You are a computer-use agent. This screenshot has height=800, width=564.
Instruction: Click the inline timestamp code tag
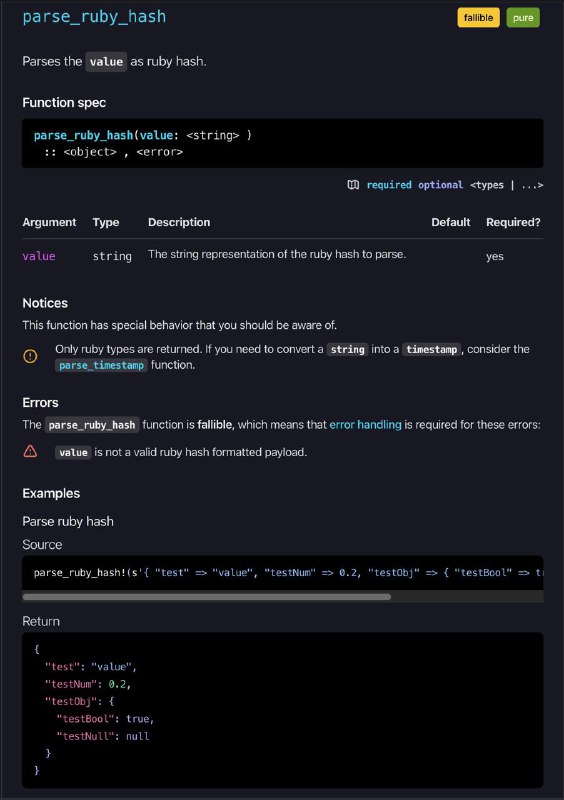[431, 349]
